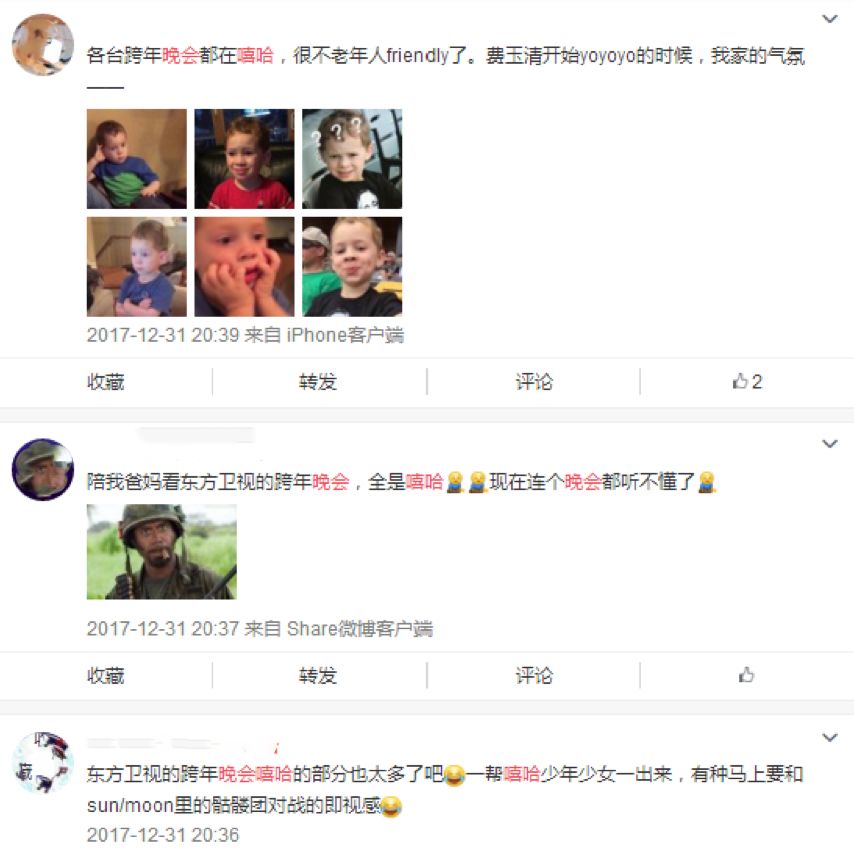Click 转发 under the first post
Image resolution: width=854 pixels, height=856 pixels.
tap(318, 382)
